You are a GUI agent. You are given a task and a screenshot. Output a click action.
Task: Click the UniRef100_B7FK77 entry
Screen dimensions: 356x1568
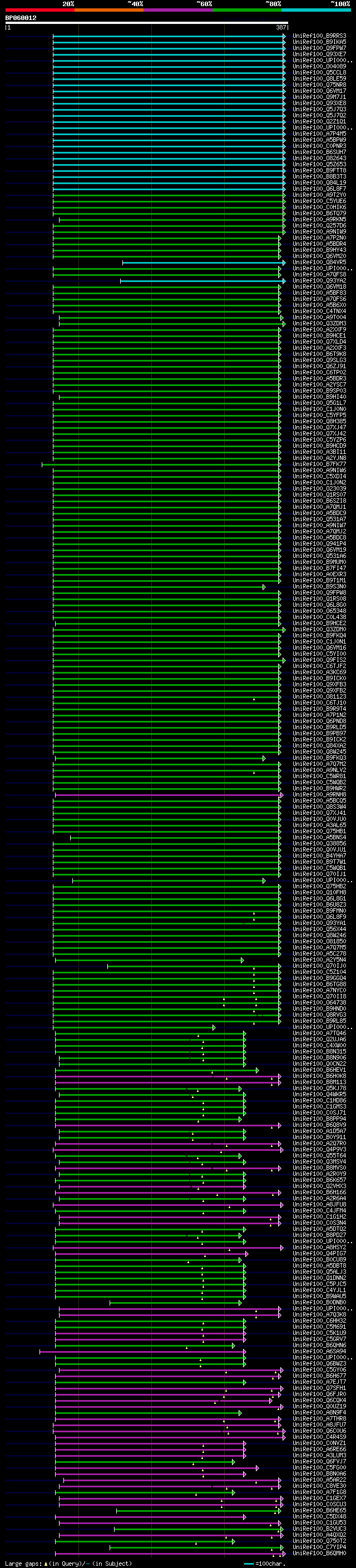click(319, 464)
